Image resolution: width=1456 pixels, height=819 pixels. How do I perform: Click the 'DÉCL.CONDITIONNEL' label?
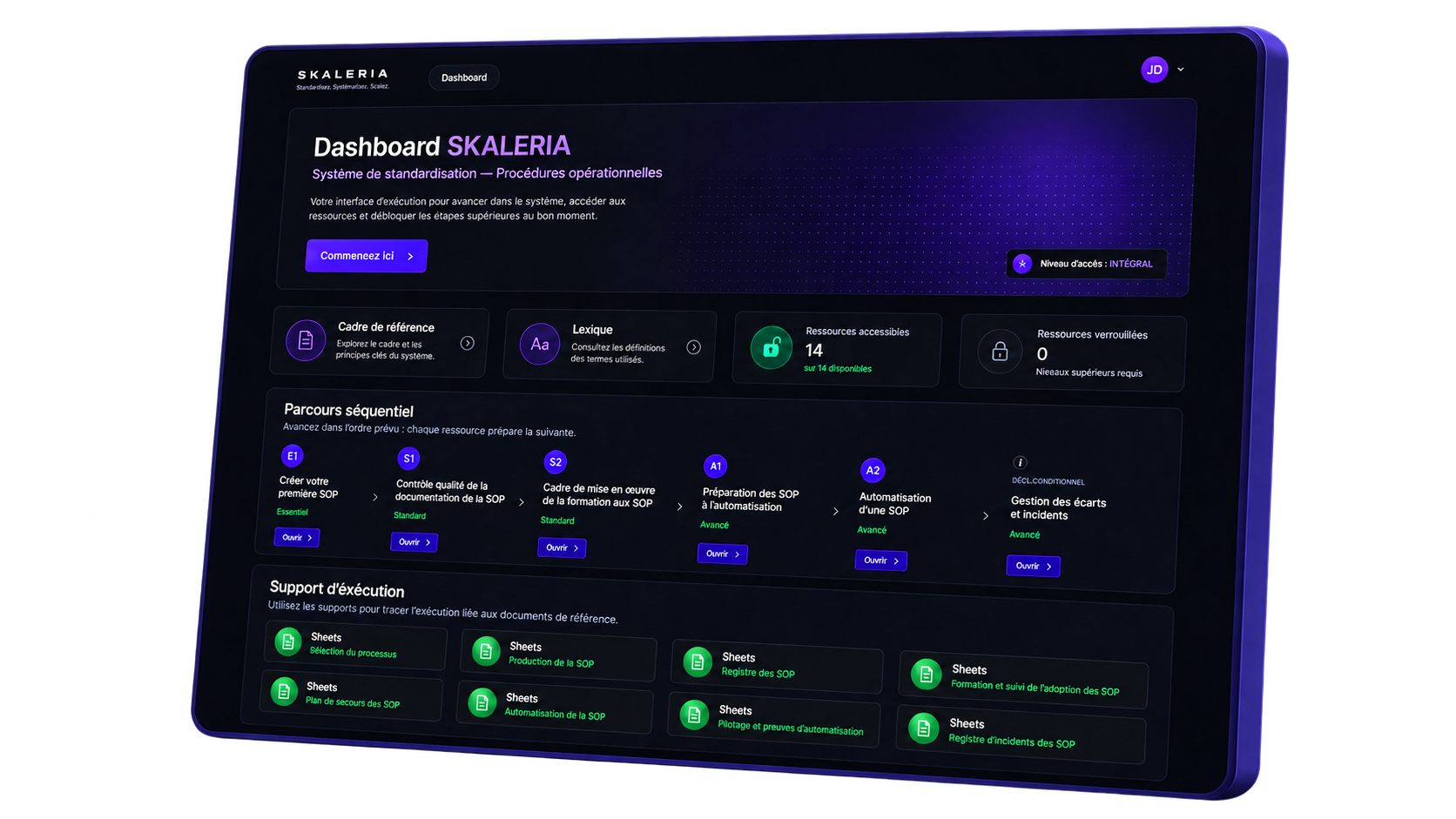pyautogui.click(x=1048, y=481)
